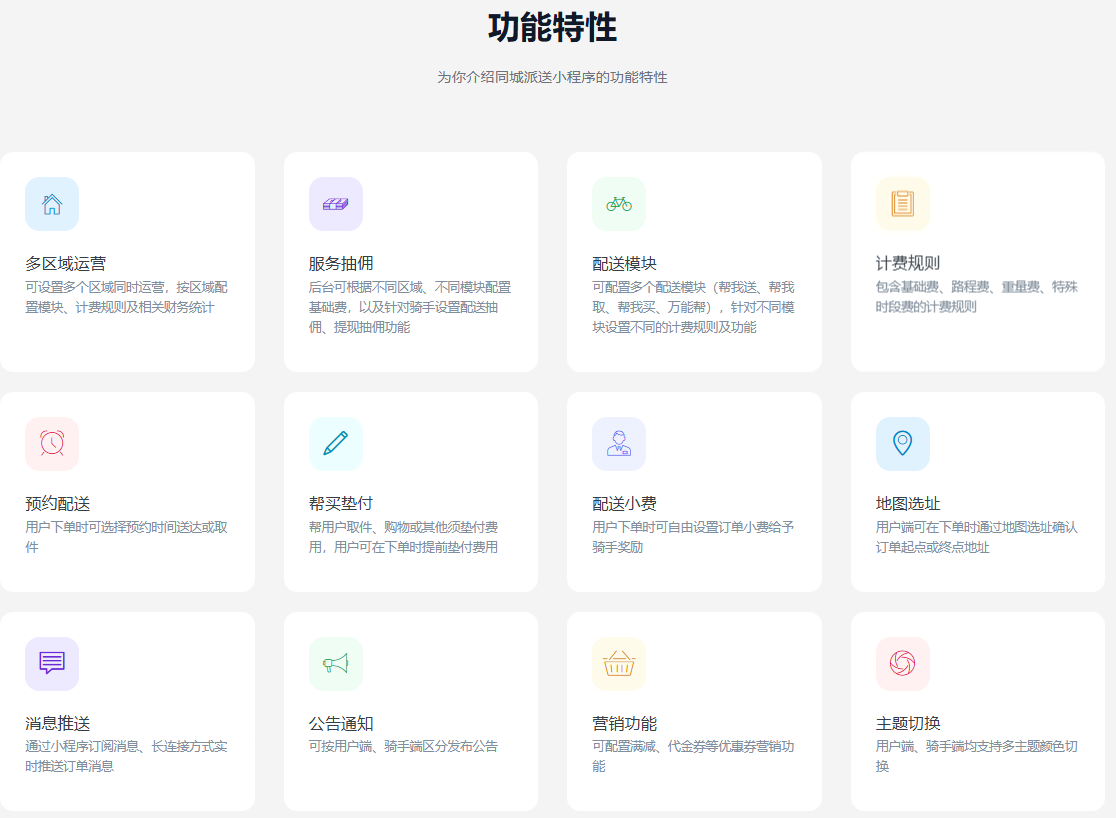Click the aperture icon for 主题切换
This screenshot has width=1116, height=818.
[902, 663]
